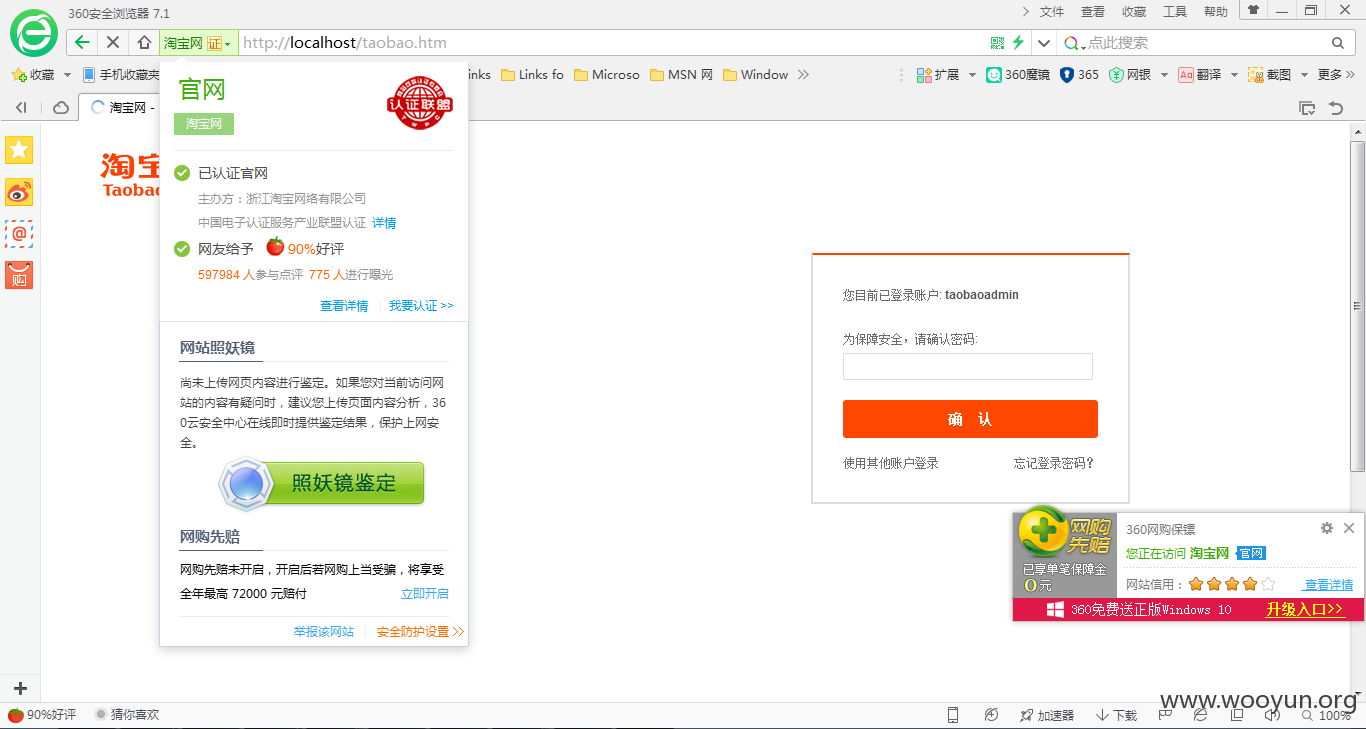This screenshot has height=729, width=1366.
Task: Select the 淘宝网 tab
Action: pyautogui.click(x=120, y=108)
